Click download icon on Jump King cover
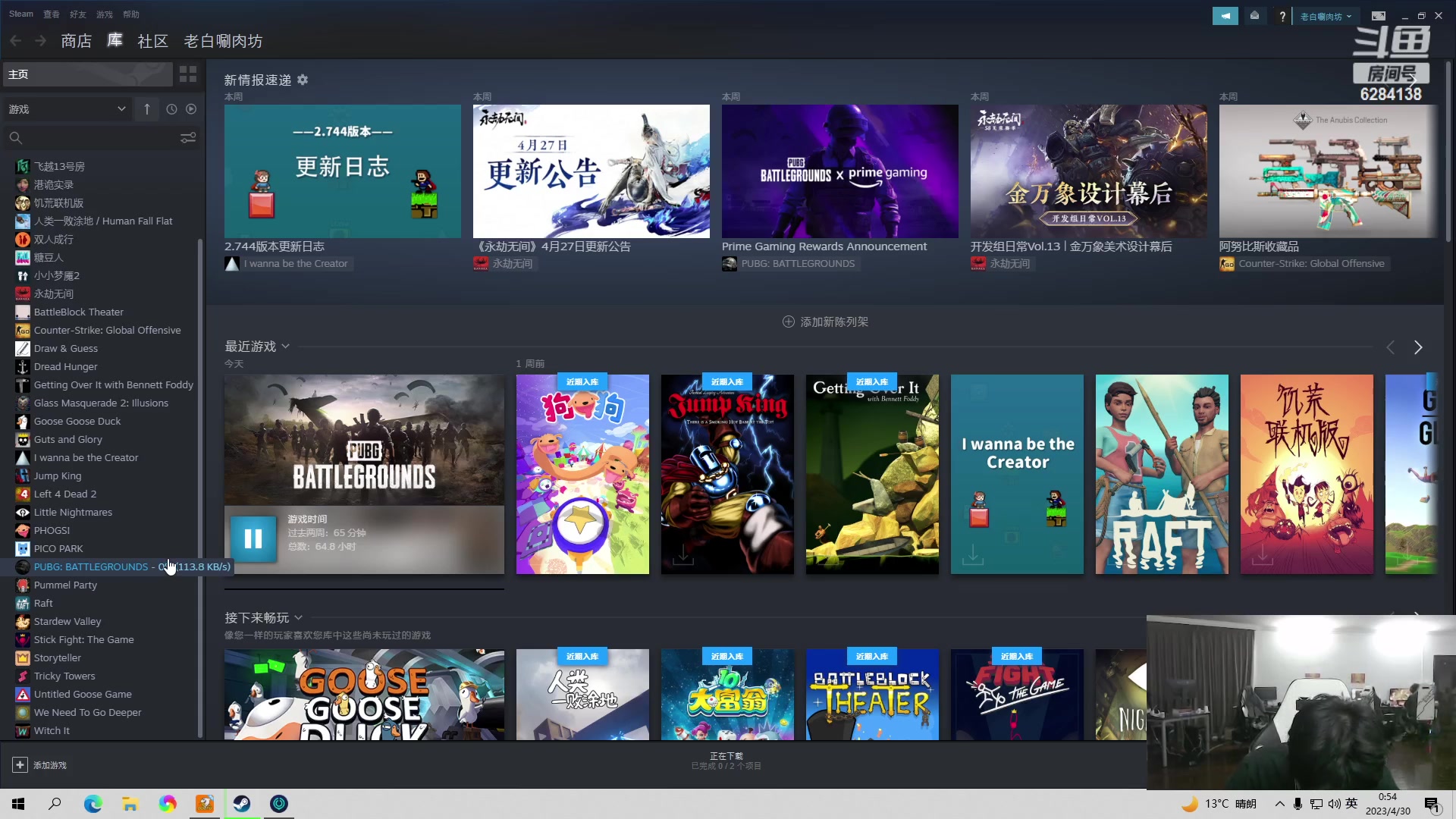This screenshot has height=819, width=1456. point(683,554)
